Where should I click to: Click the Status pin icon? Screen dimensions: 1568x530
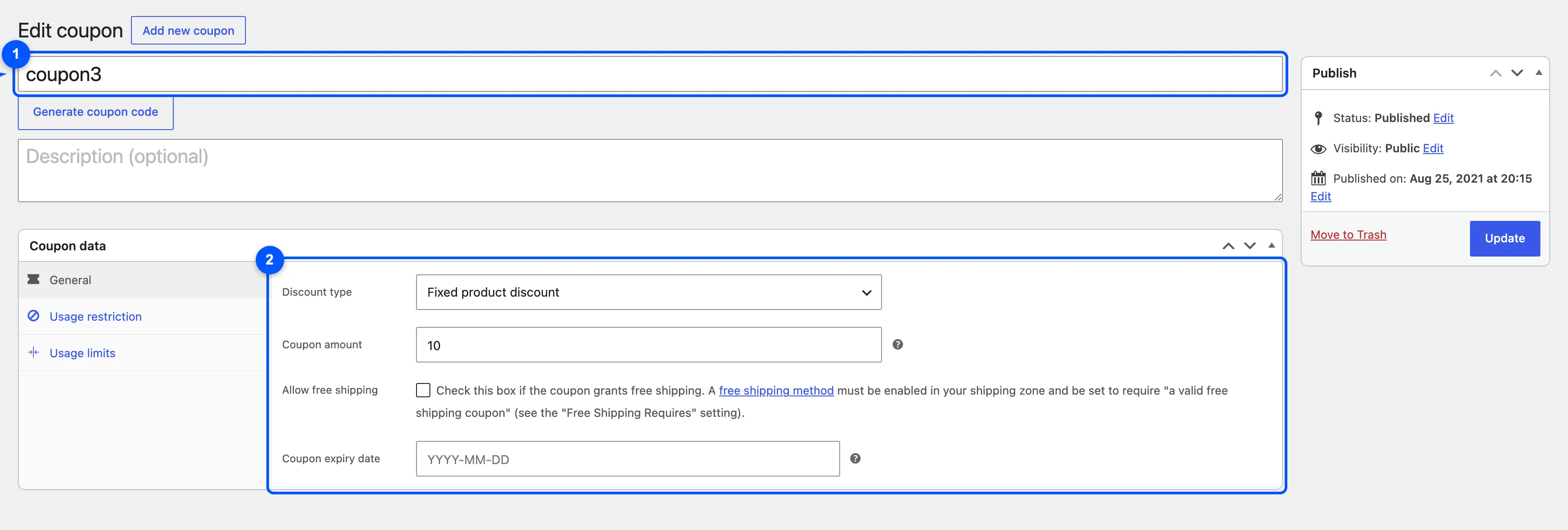1318,118
